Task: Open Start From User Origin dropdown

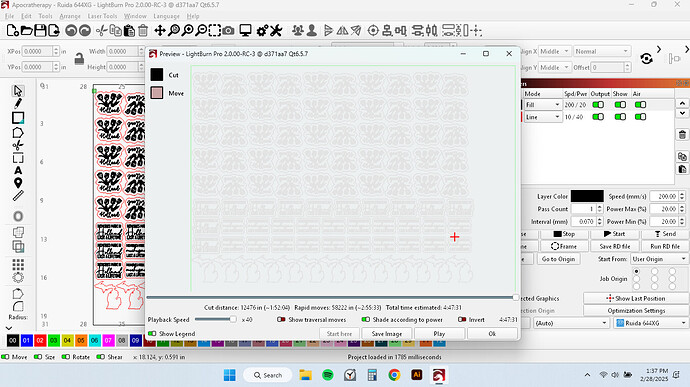Action: click(659, 259)
